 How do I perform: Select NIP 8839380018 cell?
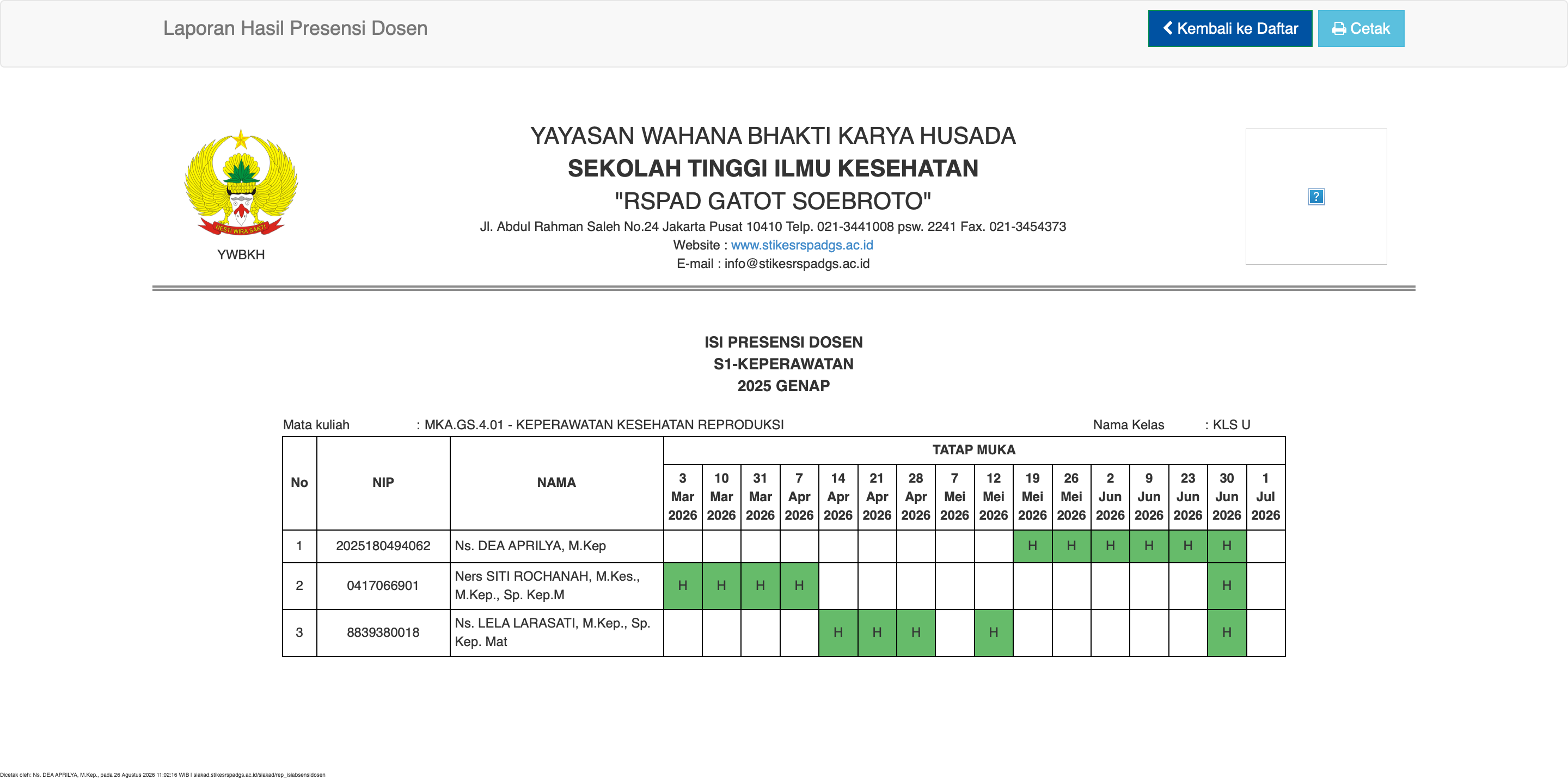383,632
